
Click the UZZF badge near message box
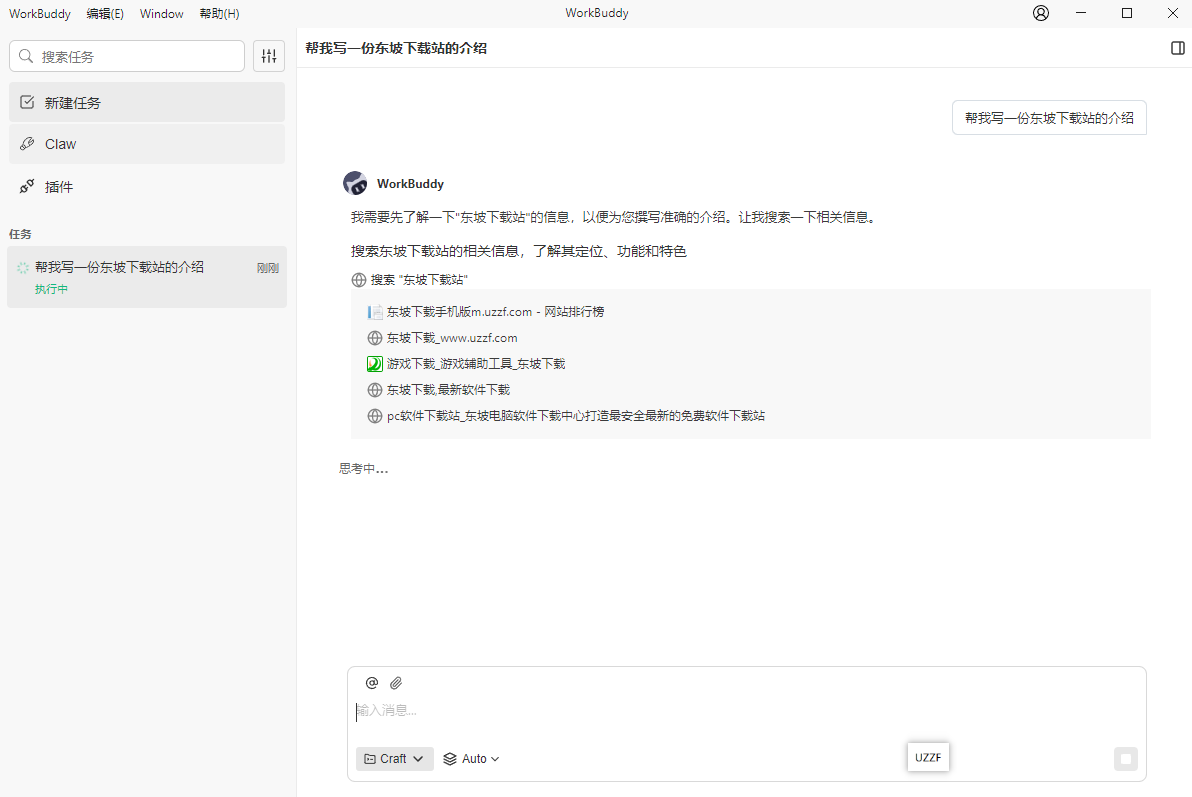(928, 757)
